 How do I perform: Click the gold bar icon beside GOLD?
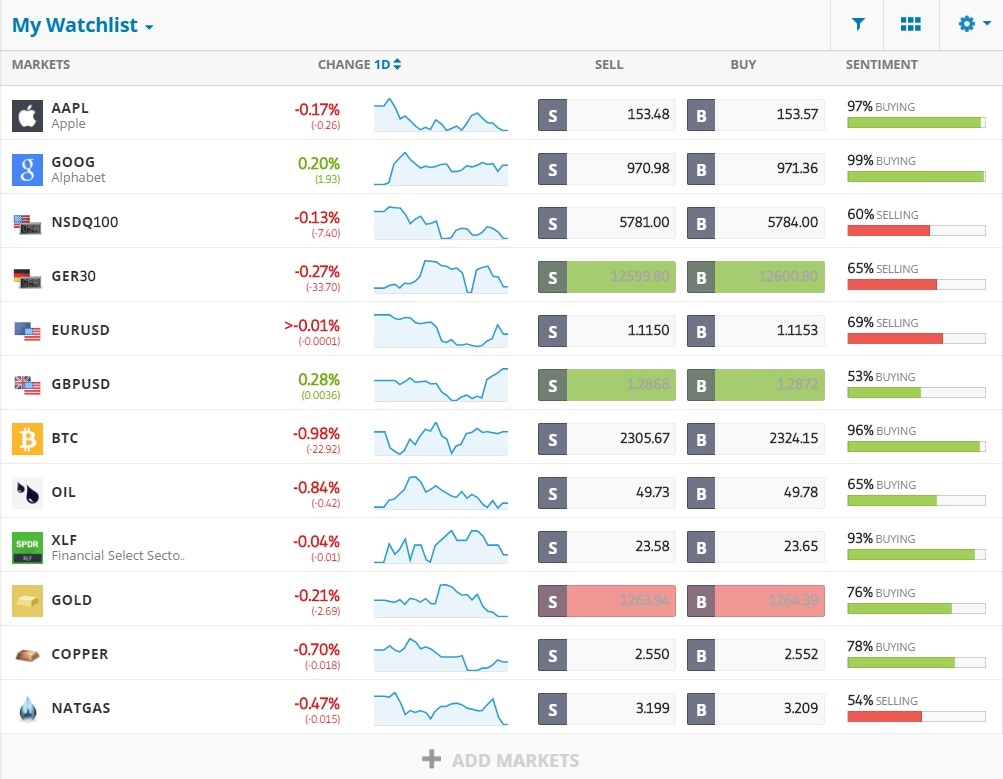coord(25,600)
